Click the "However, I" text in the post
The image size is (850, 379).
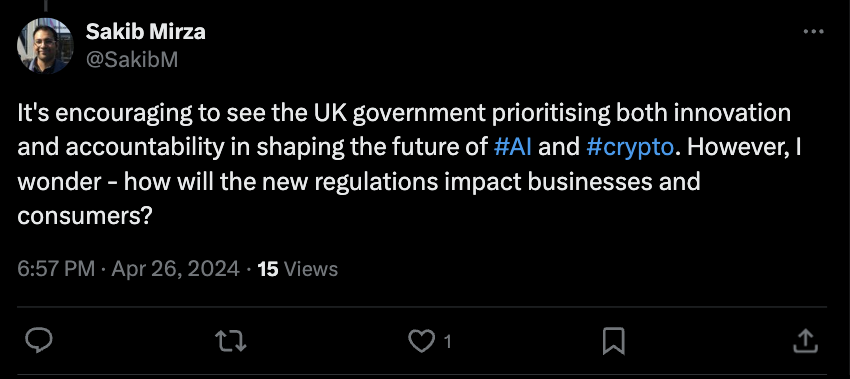tap(742, 148)
